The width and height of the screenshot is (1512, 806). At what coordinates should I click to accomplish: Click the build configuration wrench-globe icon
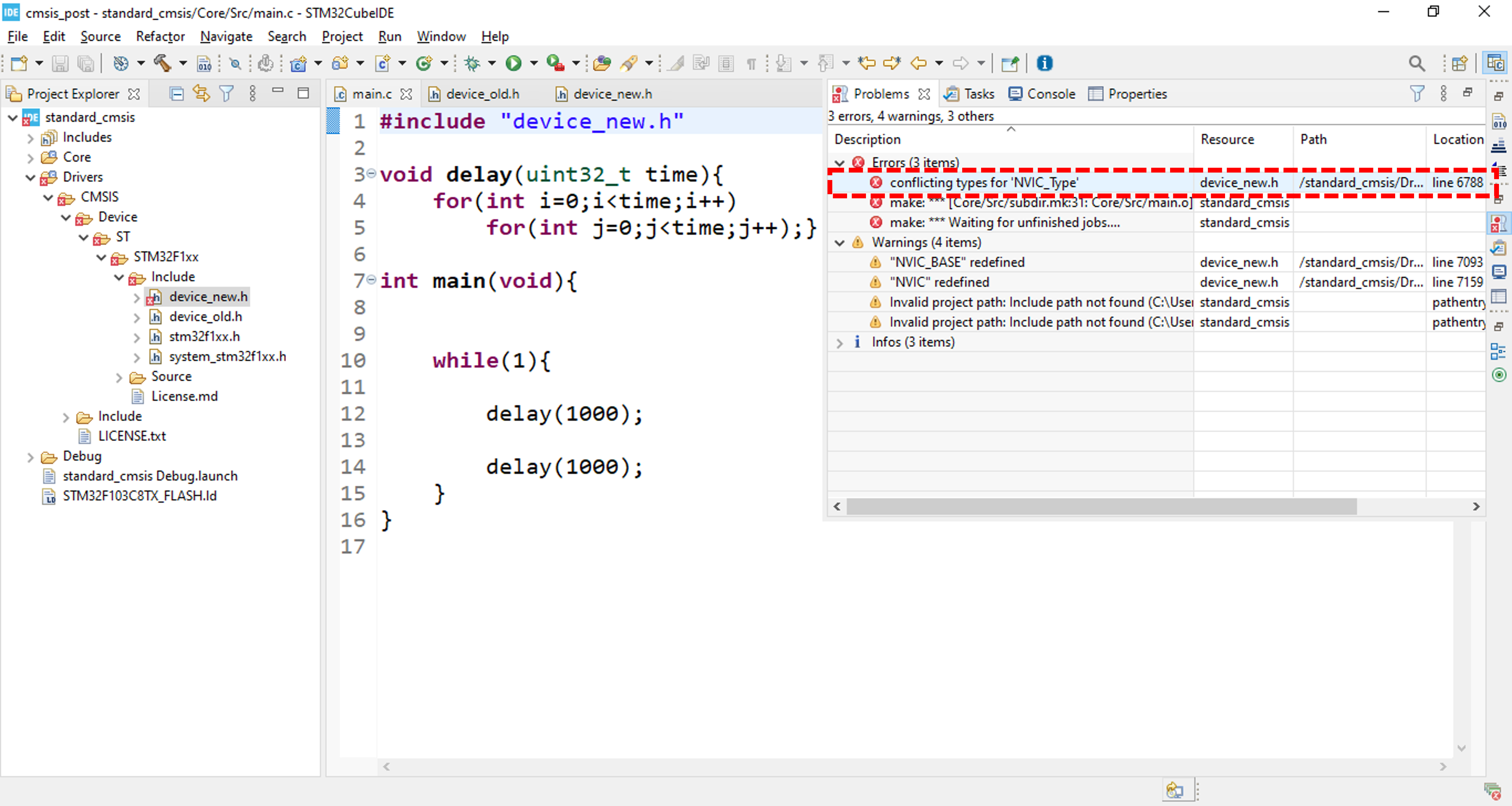(120, 63)
